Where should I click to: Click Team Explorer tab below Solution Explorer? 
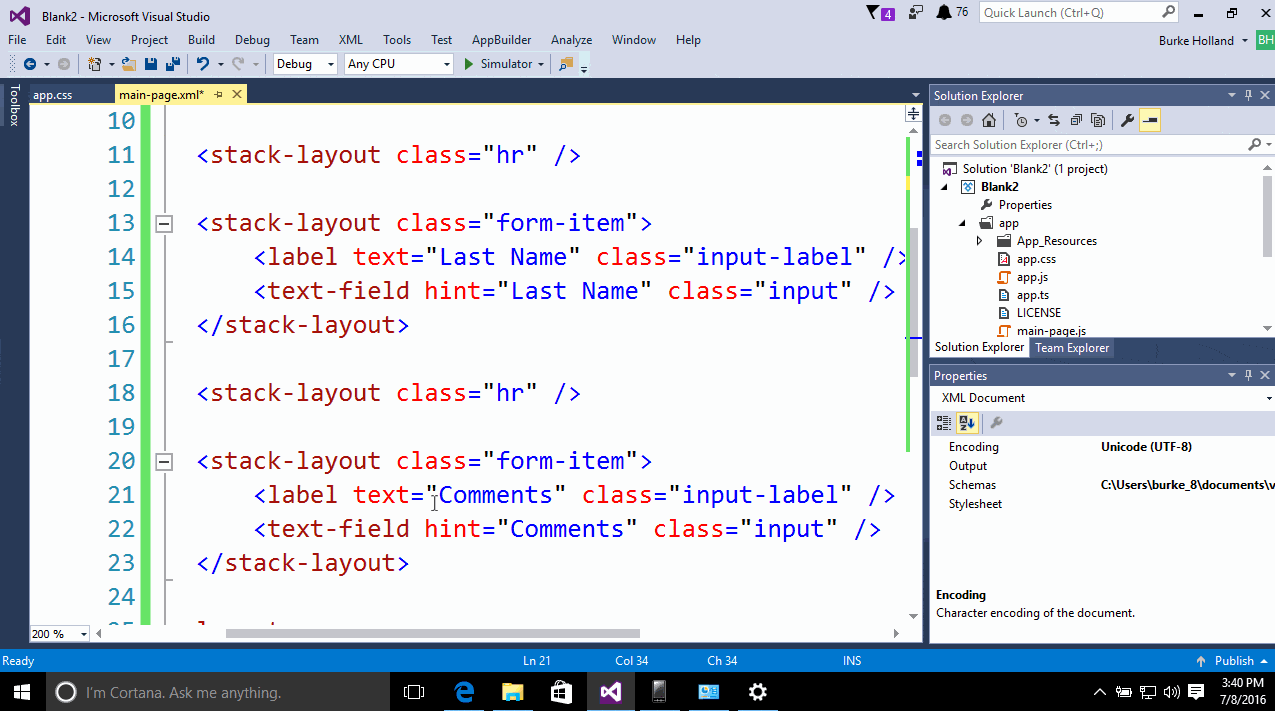[1072, 347]
